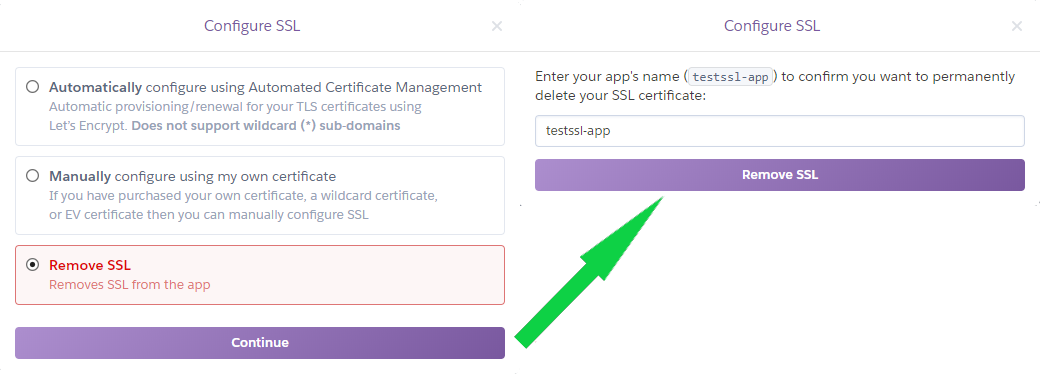
Task: Click the Let's Encrypt provisioning description text
Action: (235, 116)
